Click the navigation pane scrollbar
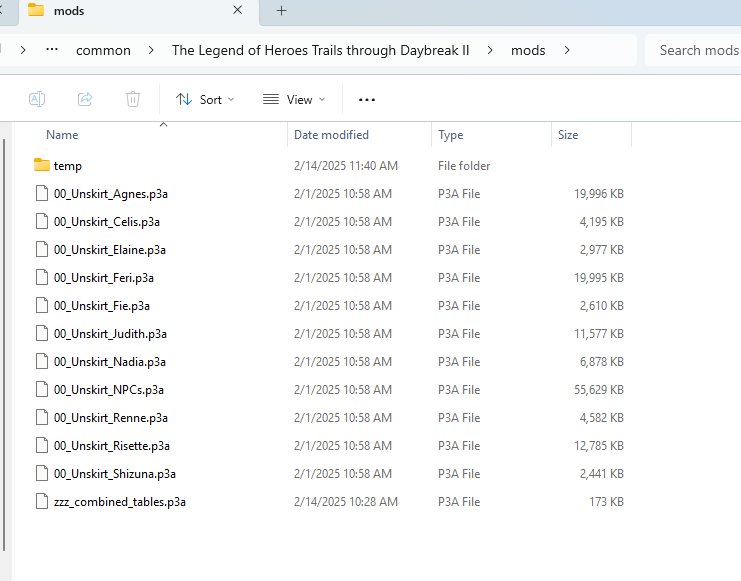Screen dimensions: 741x581 4,345
